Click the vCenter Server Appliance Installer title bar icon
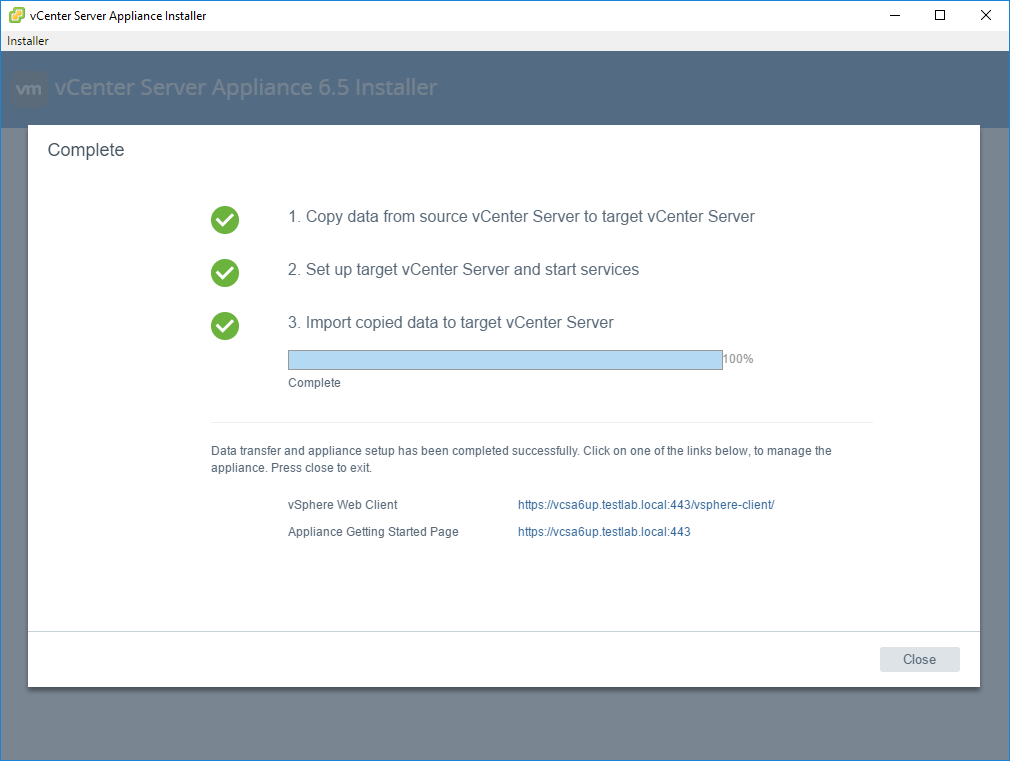The width and height of the screenshot is (1010, 761). [x=17, y=15]
